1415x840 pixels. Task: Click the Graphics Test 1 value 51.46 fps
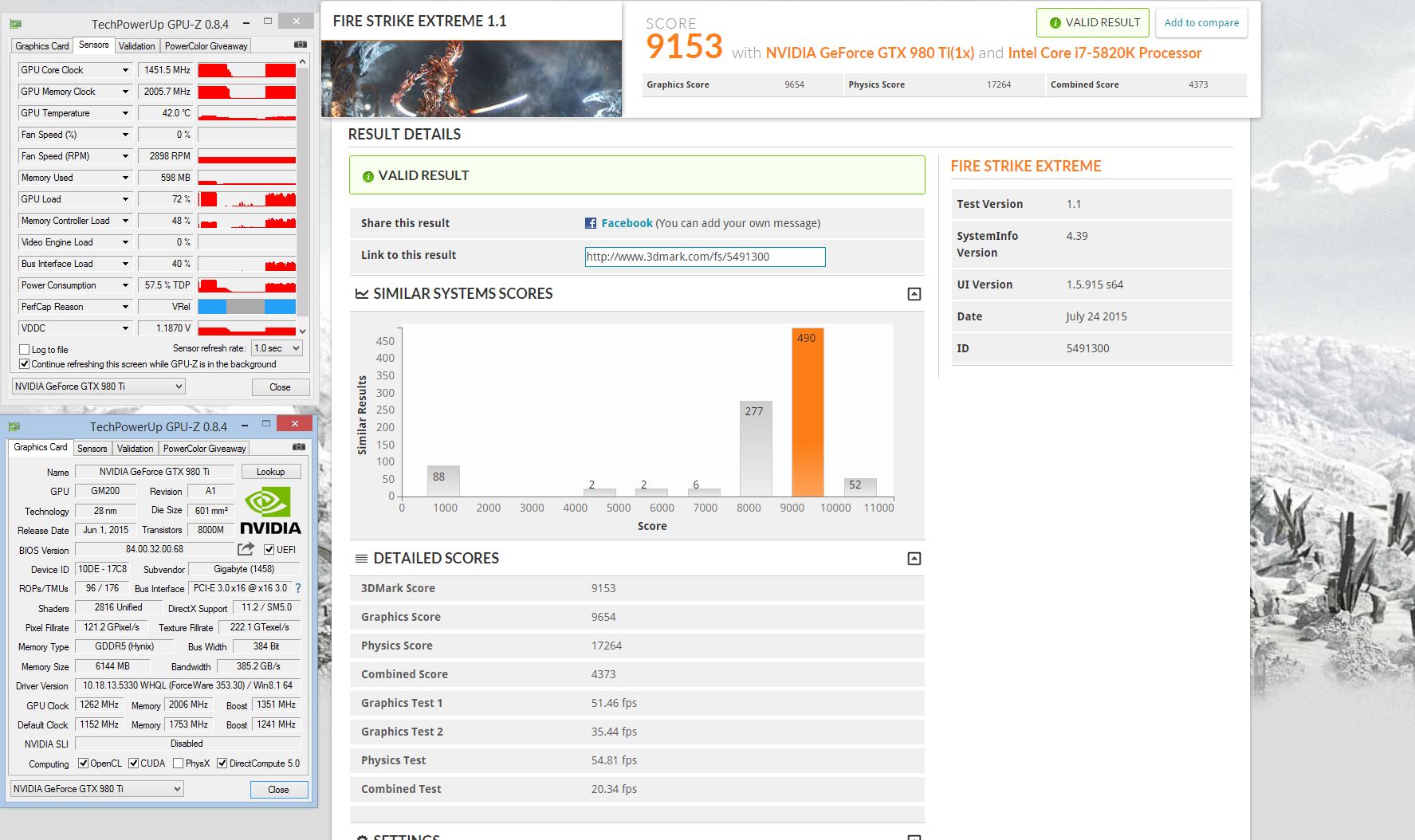tap(614, 703)
